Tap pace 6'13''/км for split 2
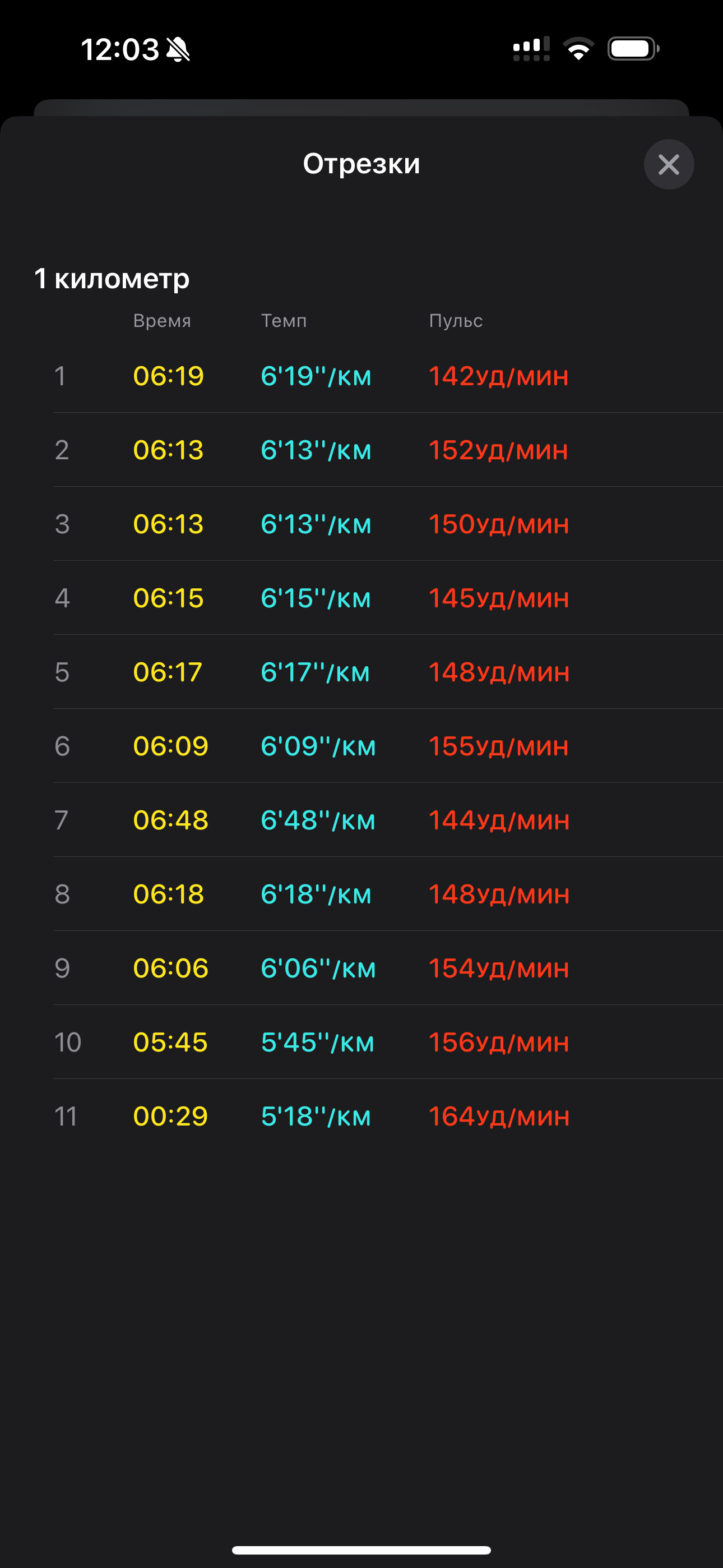 tap(316, 450)
